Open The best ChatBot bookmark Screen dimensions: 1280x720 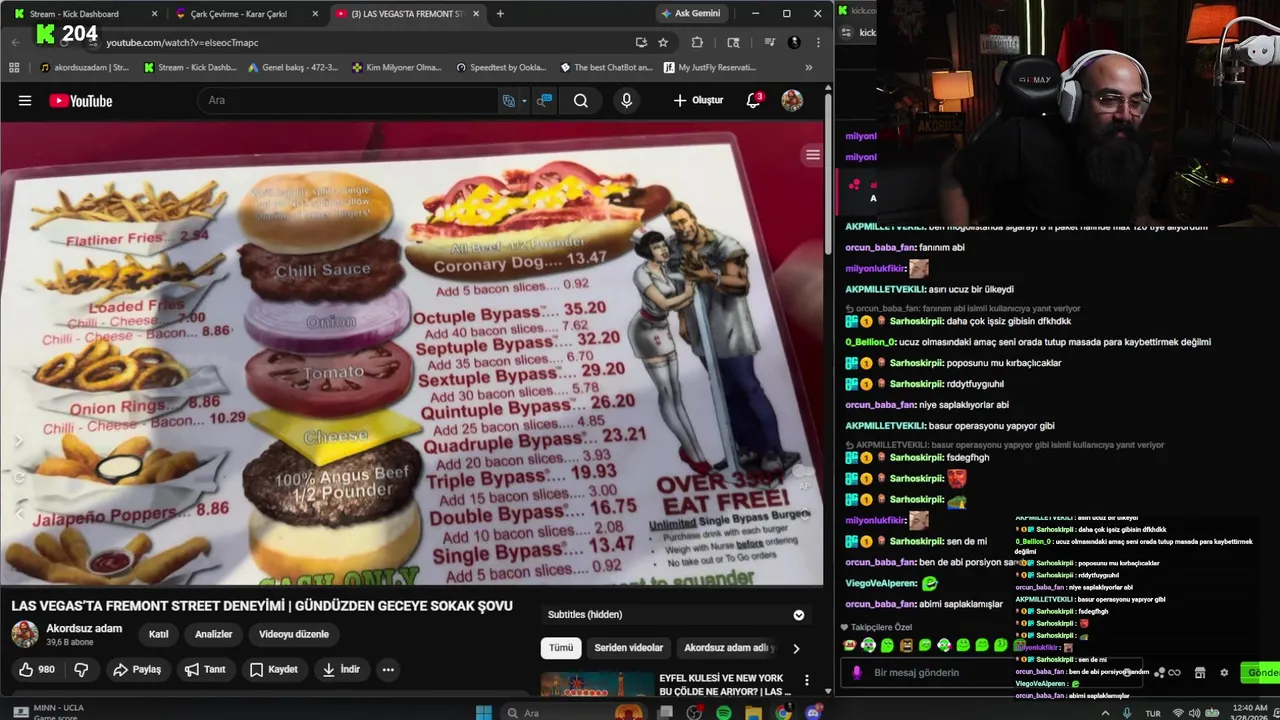[606, 68]
